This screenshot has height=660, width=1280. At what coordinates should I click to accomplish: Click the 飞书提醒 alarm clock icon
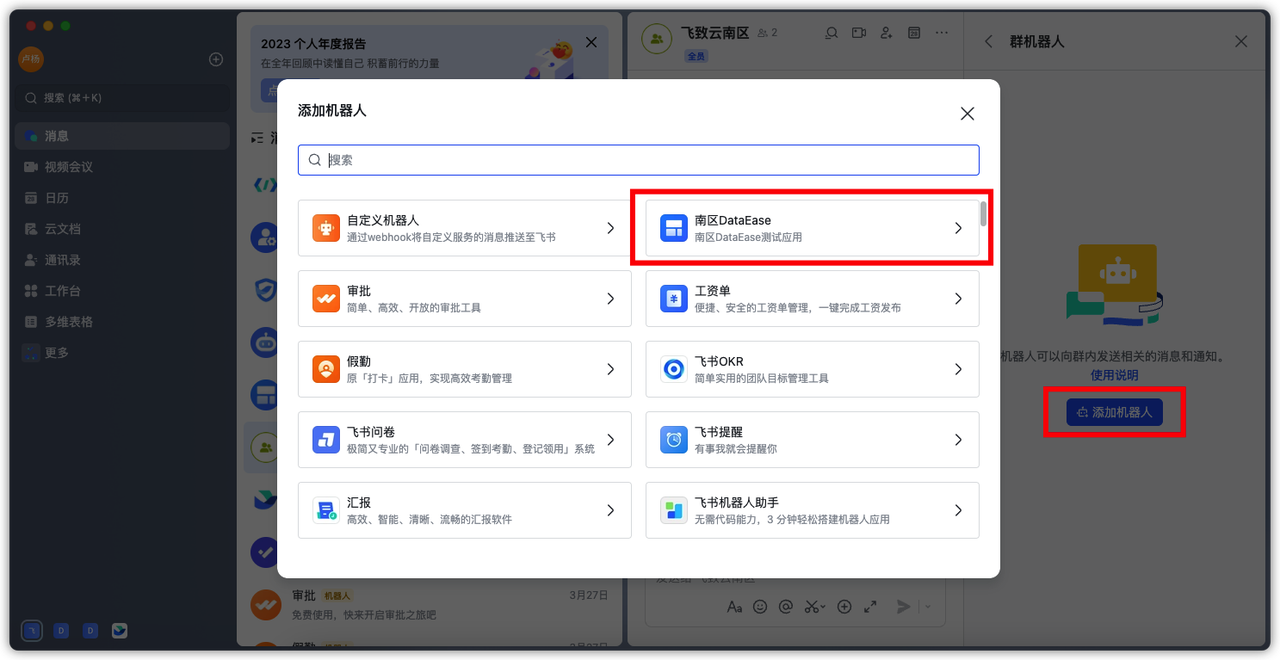674,440
